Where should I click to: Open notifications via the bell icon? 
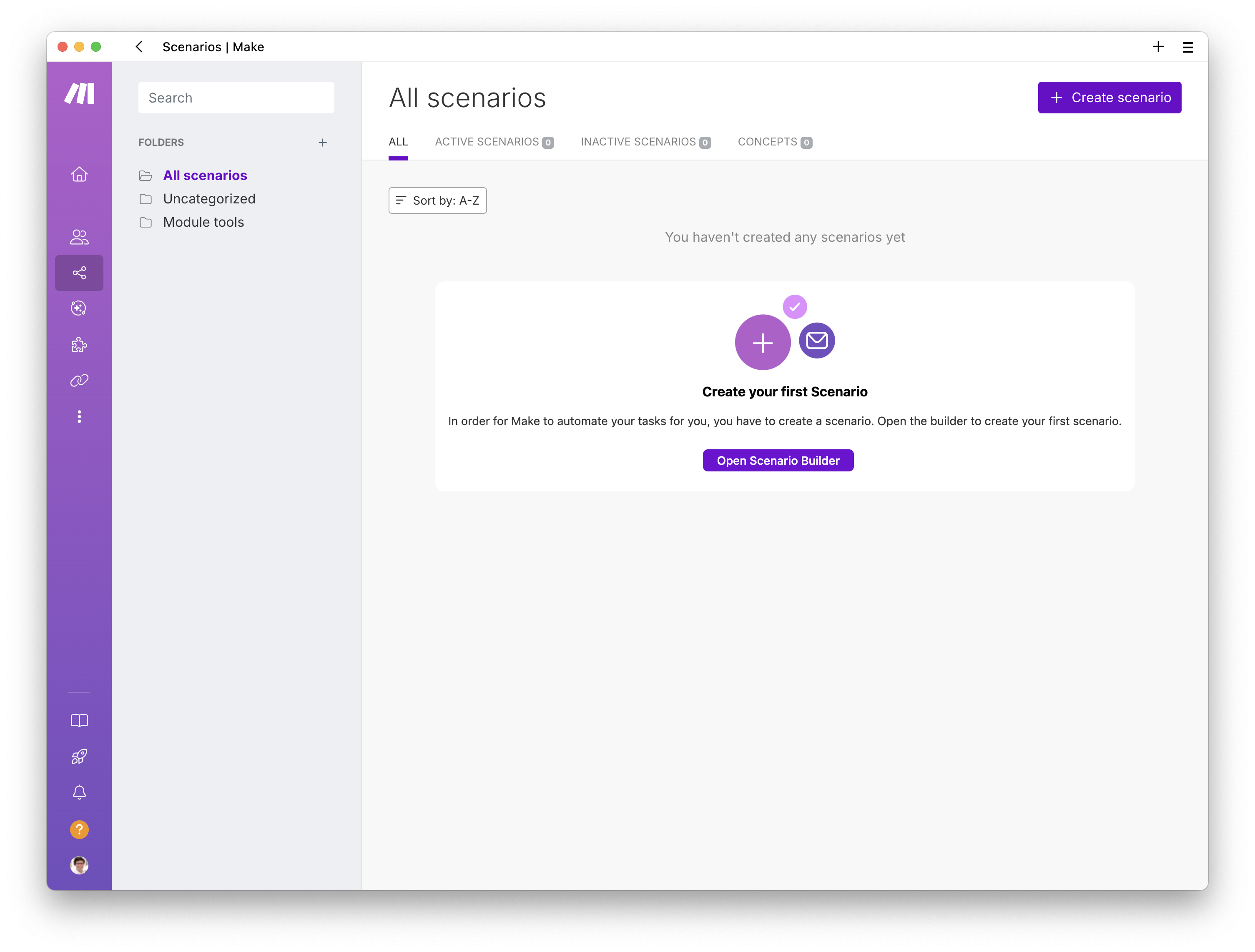tap(79, 793)
